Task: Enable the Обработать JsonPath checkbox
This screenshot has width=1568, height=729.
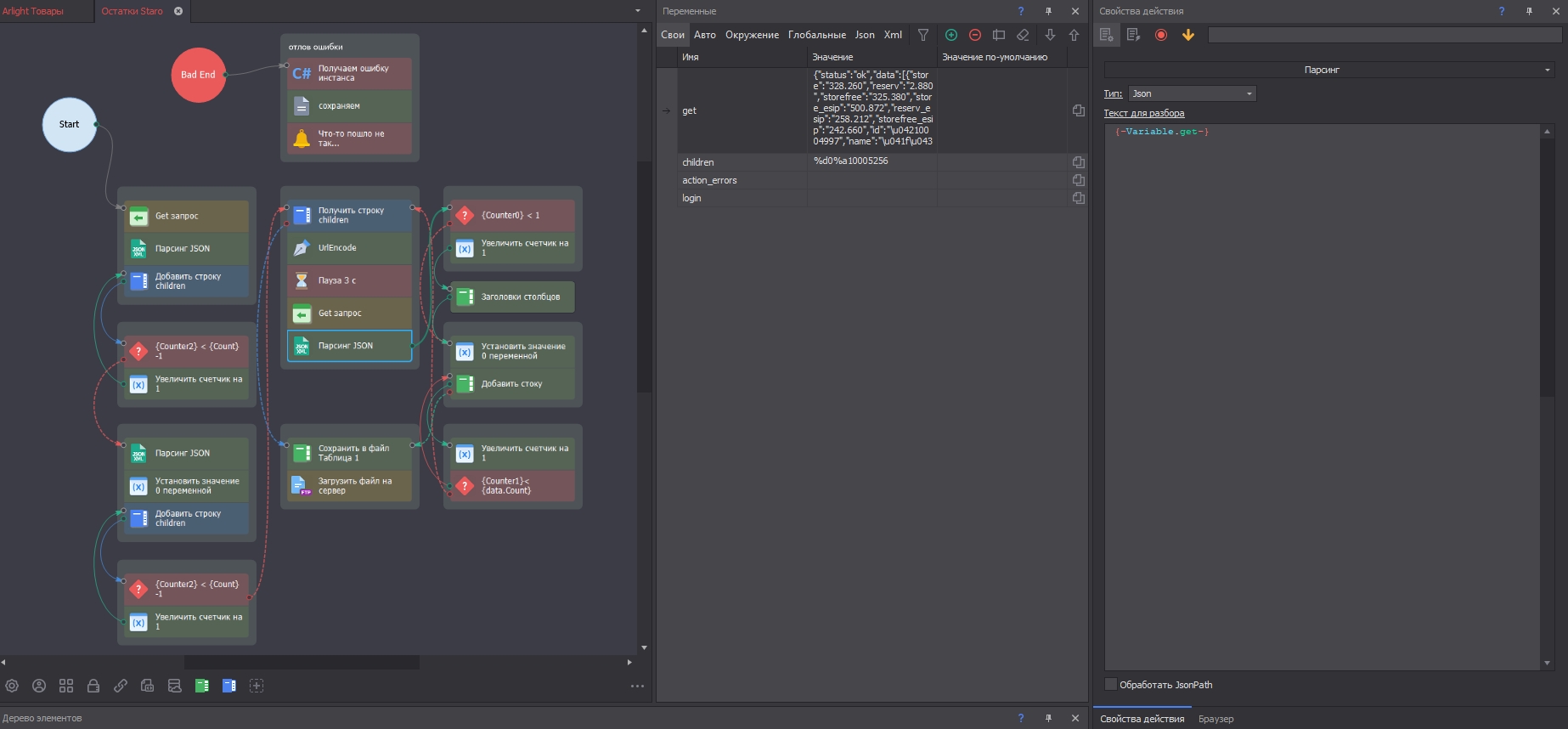Action: pyautogui.click(x=1111, y=684)
